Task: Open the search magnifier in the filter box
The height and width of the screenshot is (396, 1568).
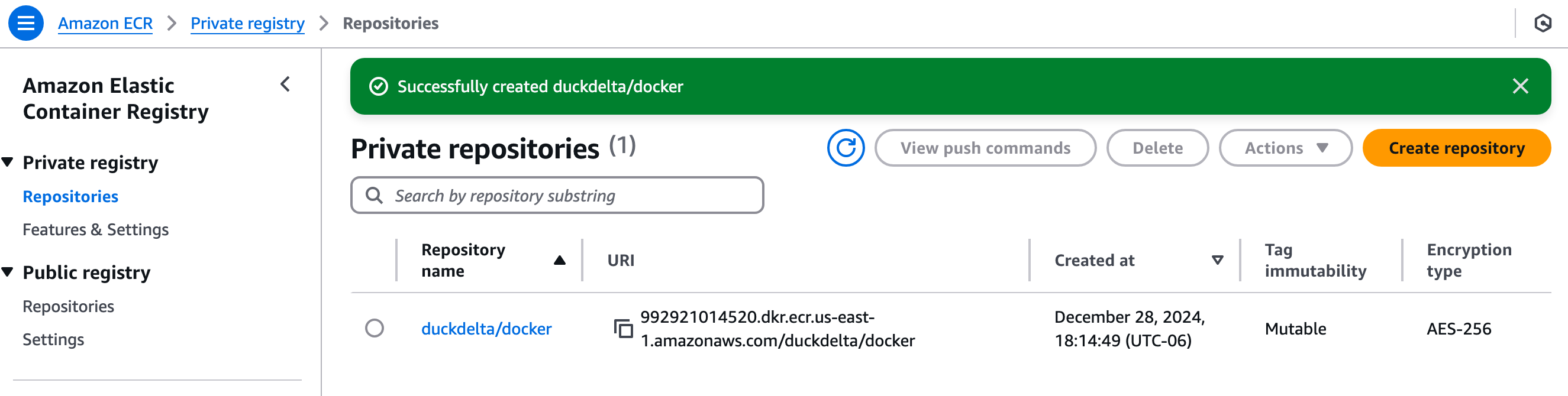Action: tap(374, 194)
